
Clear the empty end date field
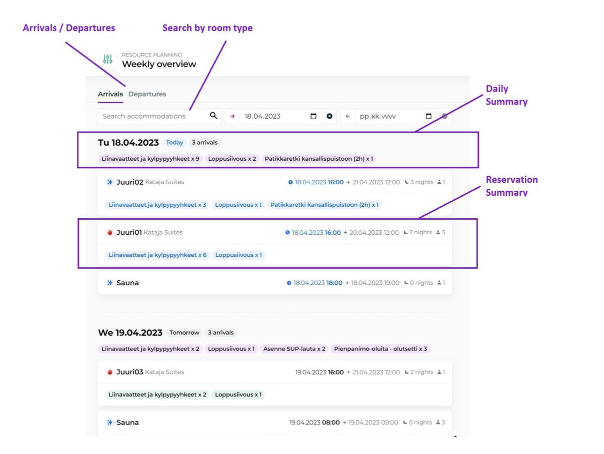pyautogui.click(x=445, y=116)
